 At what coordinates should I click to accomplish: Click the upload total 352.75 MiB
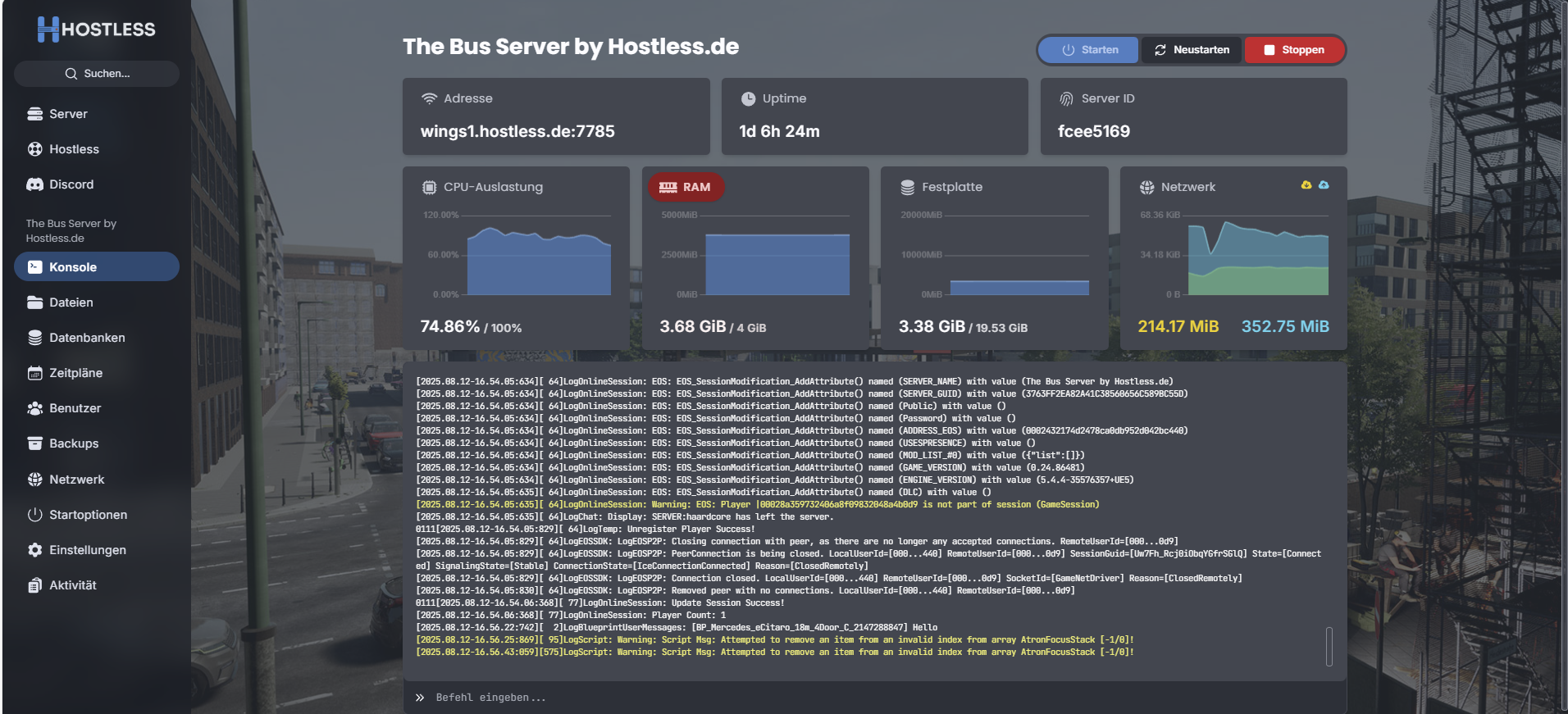click(1285, 326)
